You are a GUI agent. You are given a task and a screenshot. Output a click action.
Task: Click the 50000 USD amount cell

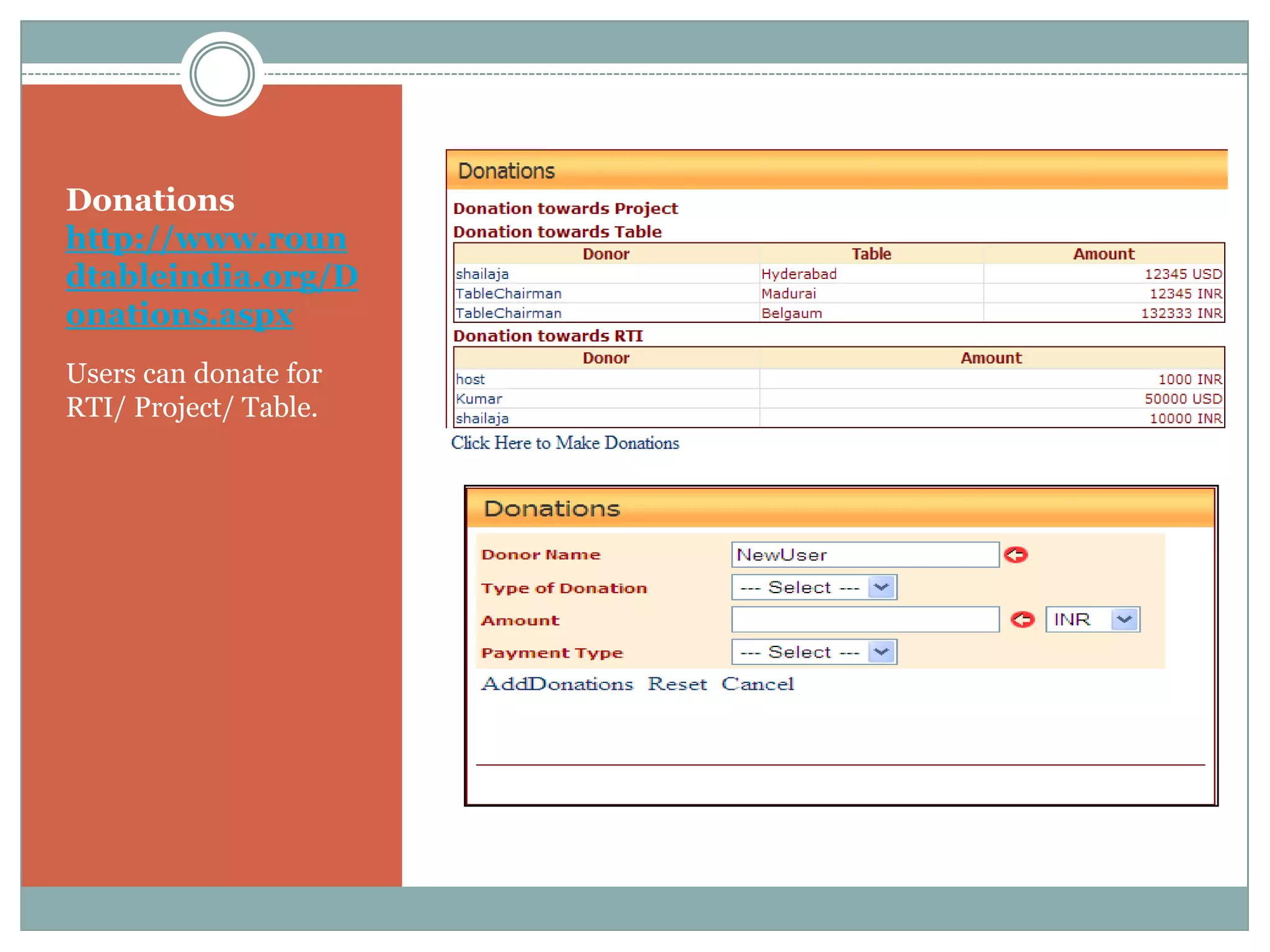[x=992, y=399]
